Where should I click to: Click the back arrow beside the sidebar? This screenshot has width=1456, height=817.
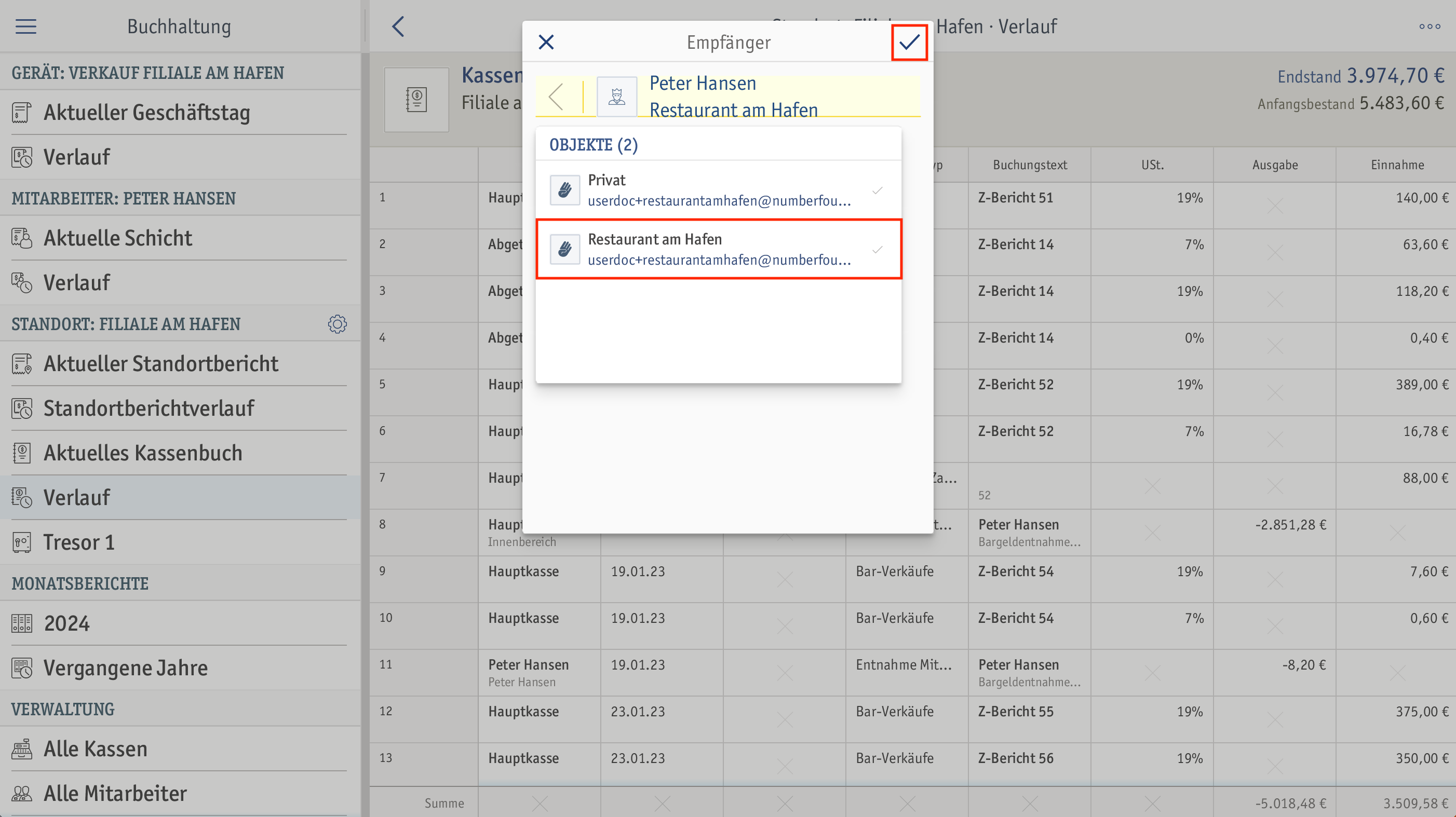tap(398, 26)
